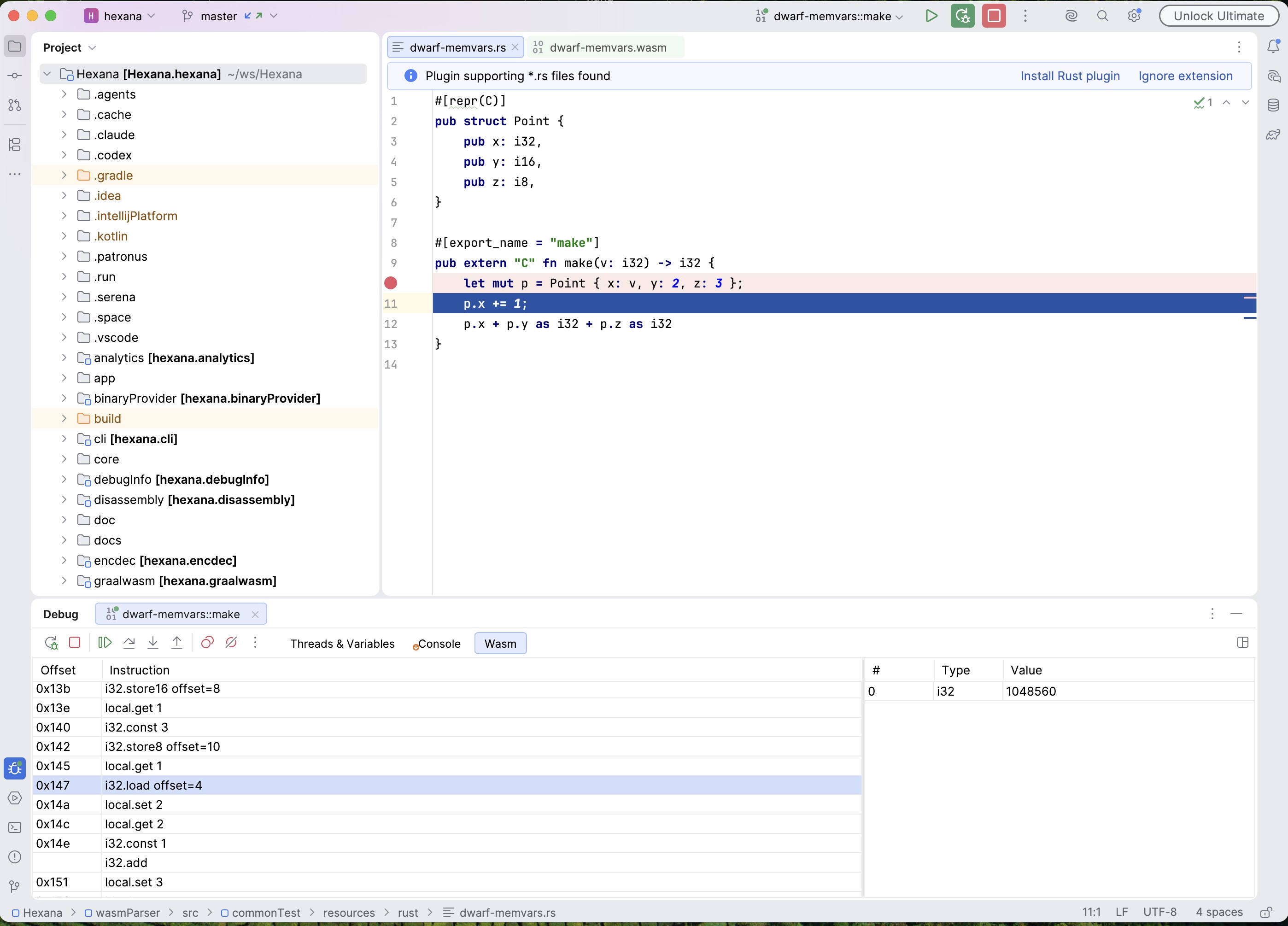The height and width of the screenshot is (926, 1288).
Task: Mute breakpoints in debug toolbar
Action: [x=231, y=643]
